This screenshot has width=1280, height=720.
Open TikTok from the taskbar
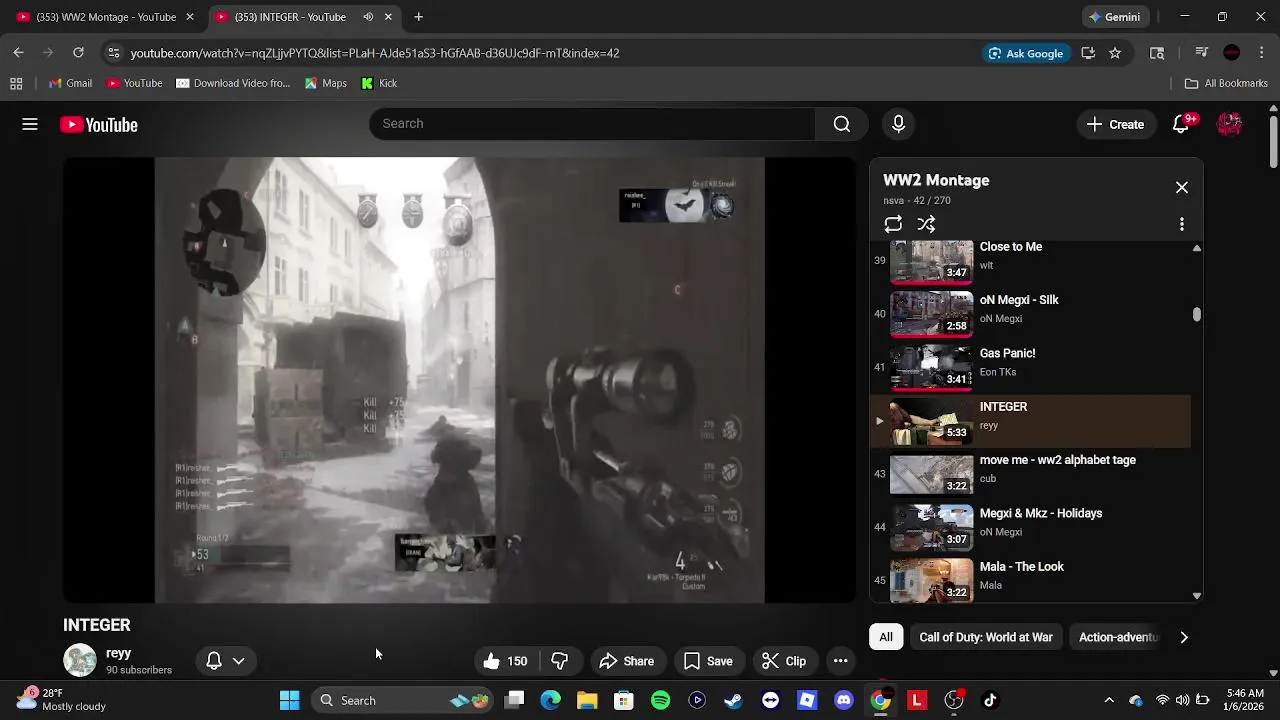coord(990,700)
